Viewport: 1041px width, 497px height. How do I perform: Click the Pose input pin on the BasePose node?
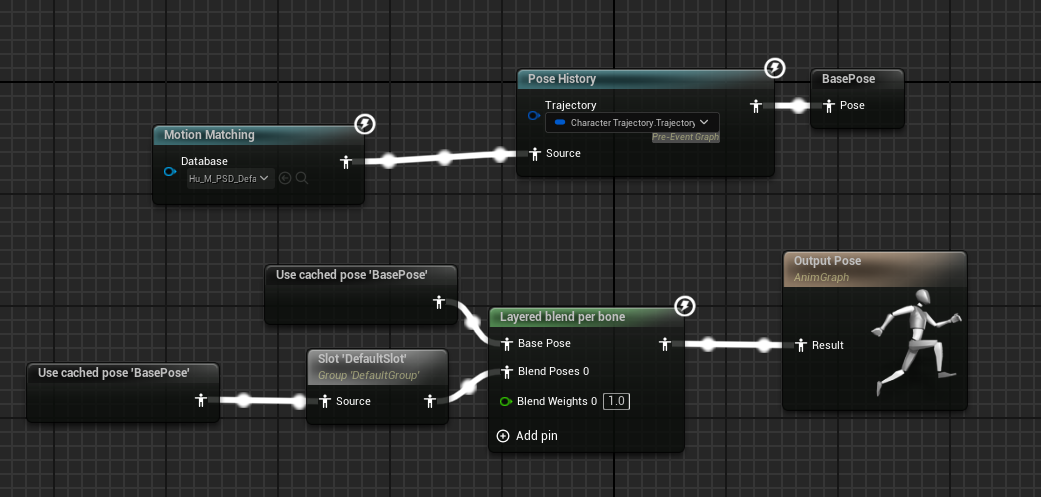click(x=829, y=106)
